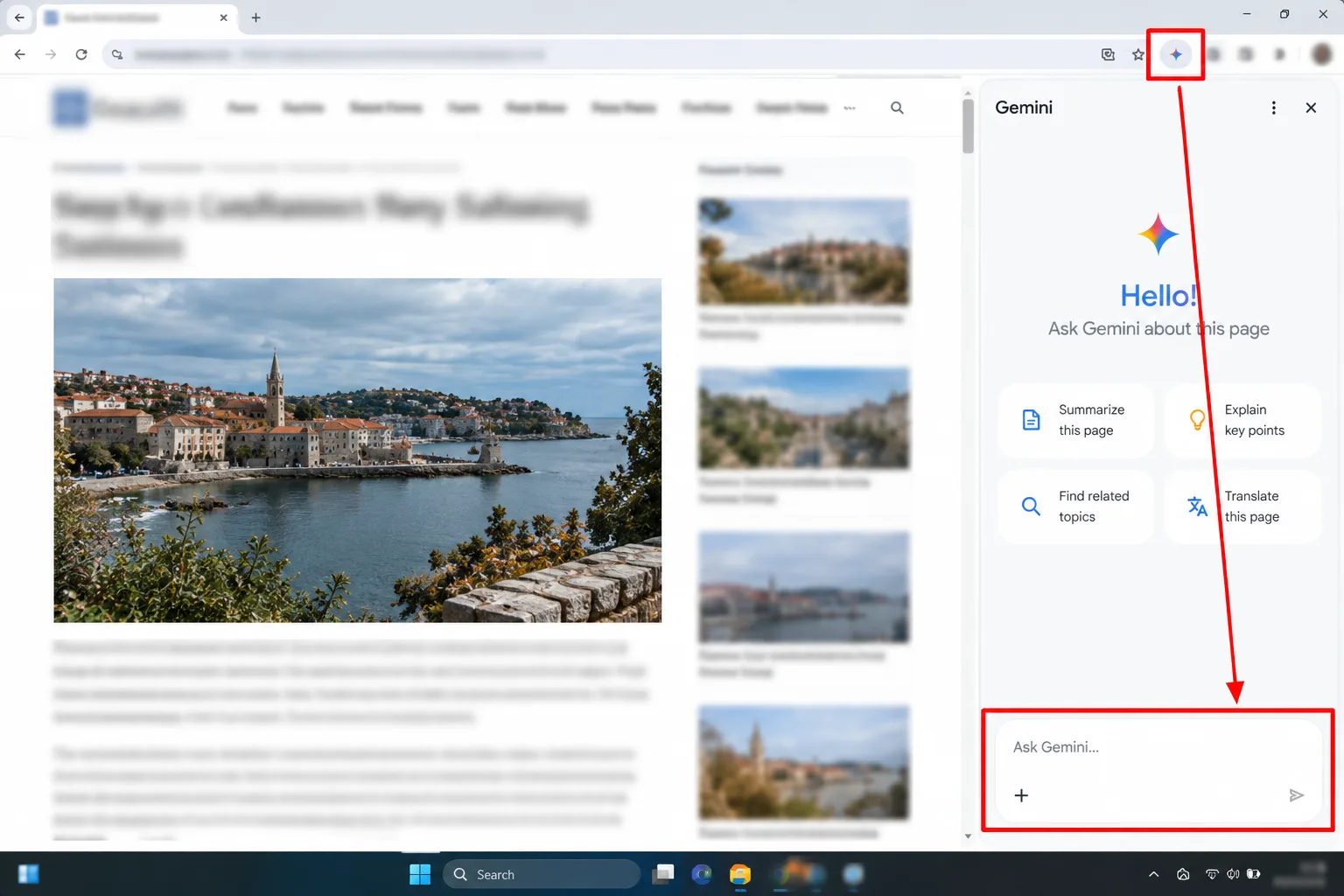Screen dimensions: 1344x896
Task: Open the site information icon in the address bar
Action: tap(117, 54)
